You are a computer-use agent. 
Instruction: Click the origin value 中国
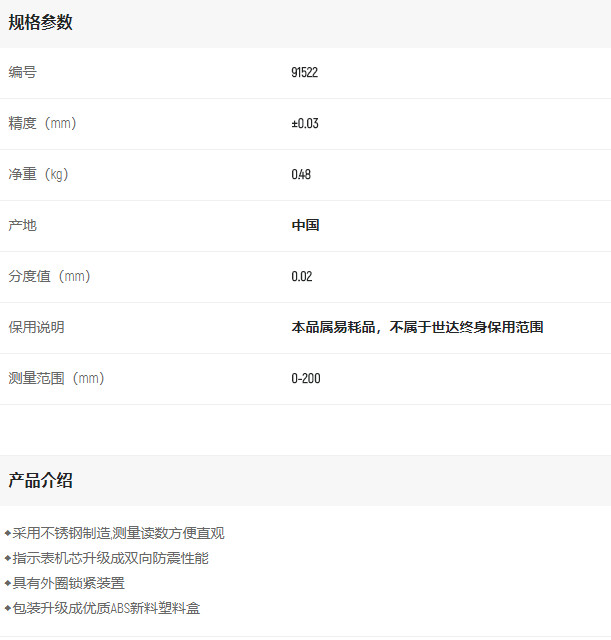point(305,226)
